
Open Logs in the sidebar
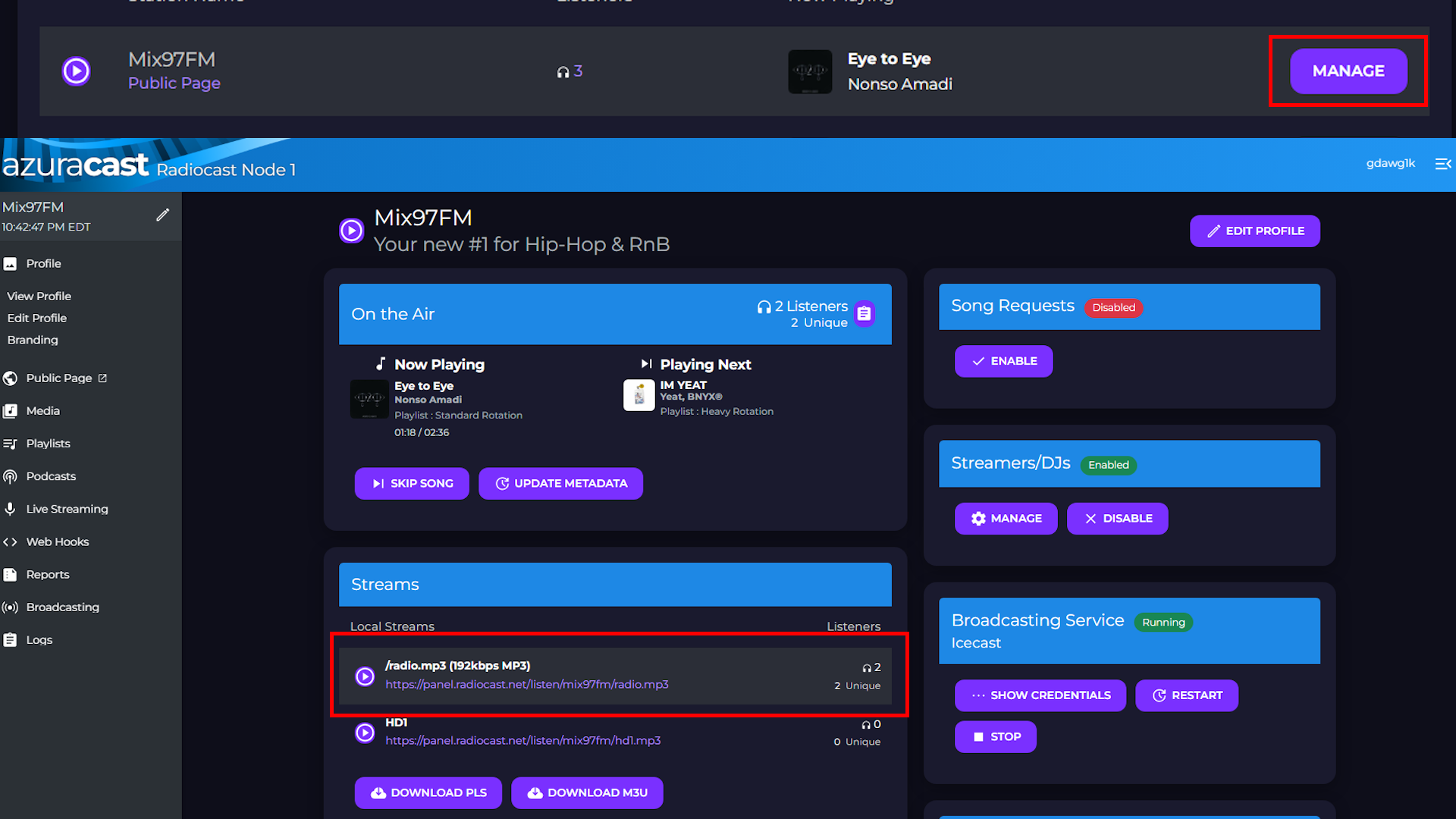click(39, 640)
